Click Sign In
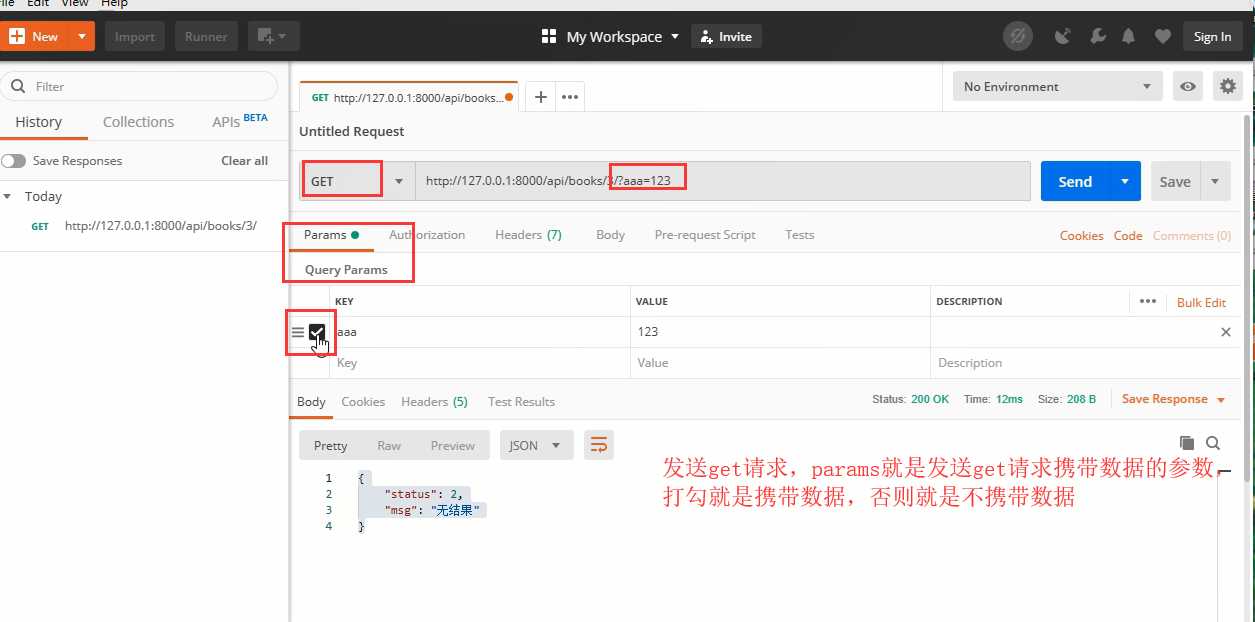The image size is (1255, 622). click(x=1212, y=37)
